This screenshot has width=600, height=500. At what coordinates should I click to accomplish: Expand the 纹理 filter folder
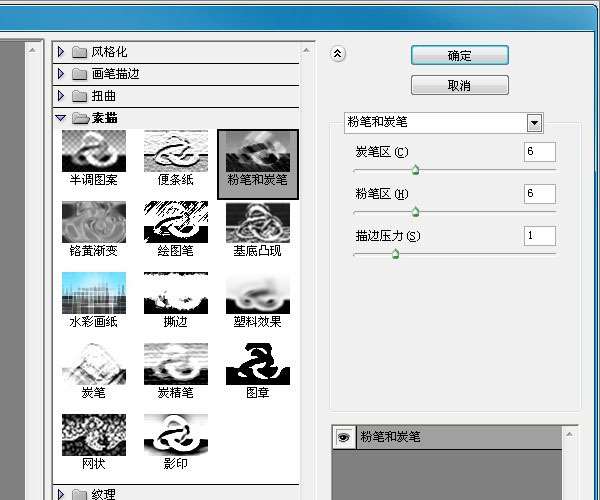(x=60, y=494)
